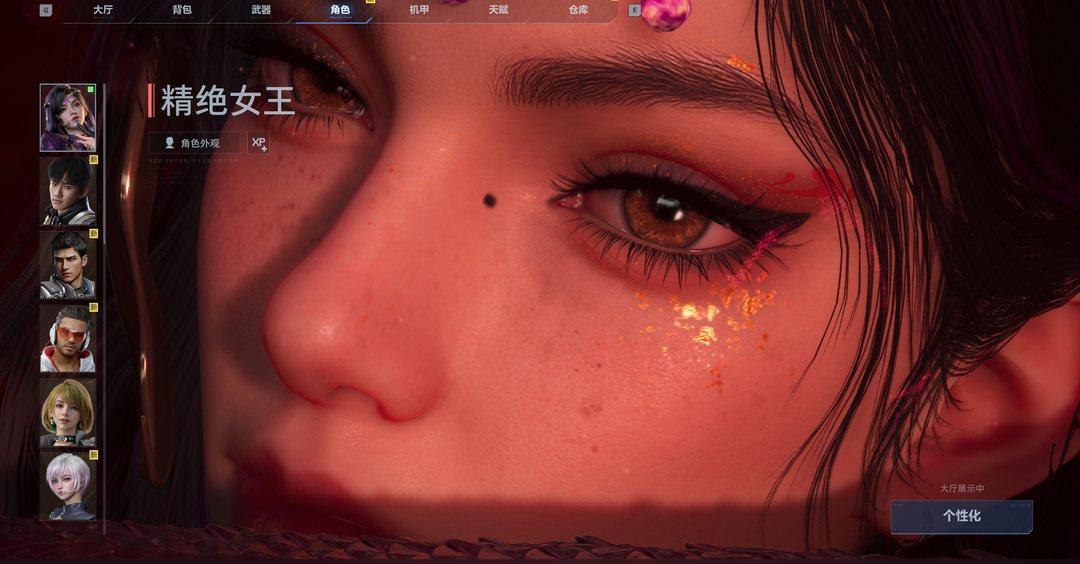Select the purple-haired queen character portrait
This screenshot has width=1080, height=564.
[x=68, y=118]
